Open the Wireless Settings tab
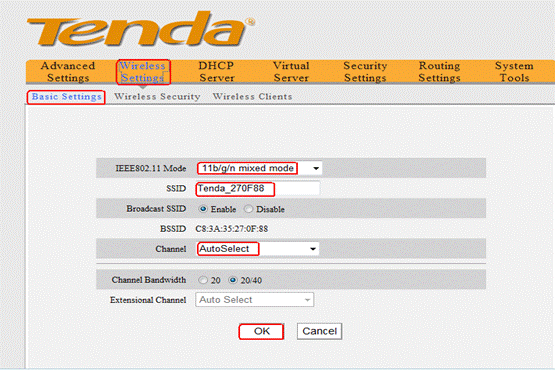 [143, 72]
